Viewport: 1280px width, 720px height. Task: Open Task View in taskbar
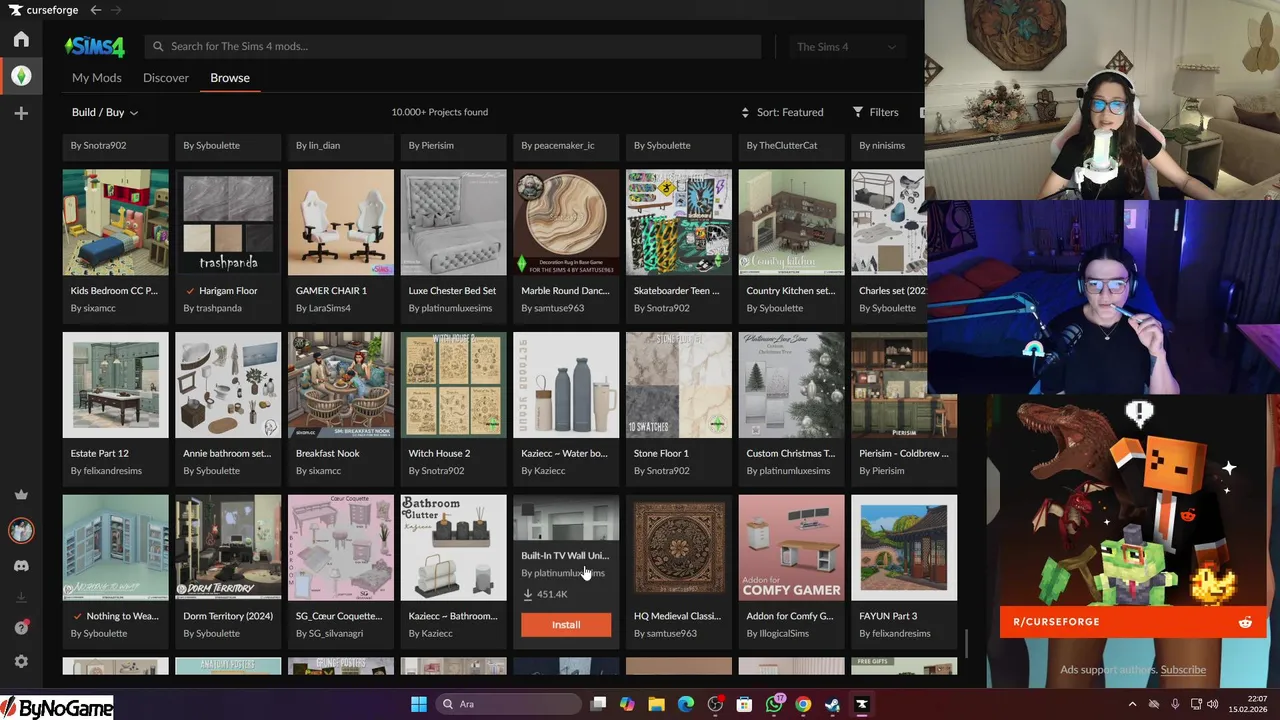(x=598, y=704)
